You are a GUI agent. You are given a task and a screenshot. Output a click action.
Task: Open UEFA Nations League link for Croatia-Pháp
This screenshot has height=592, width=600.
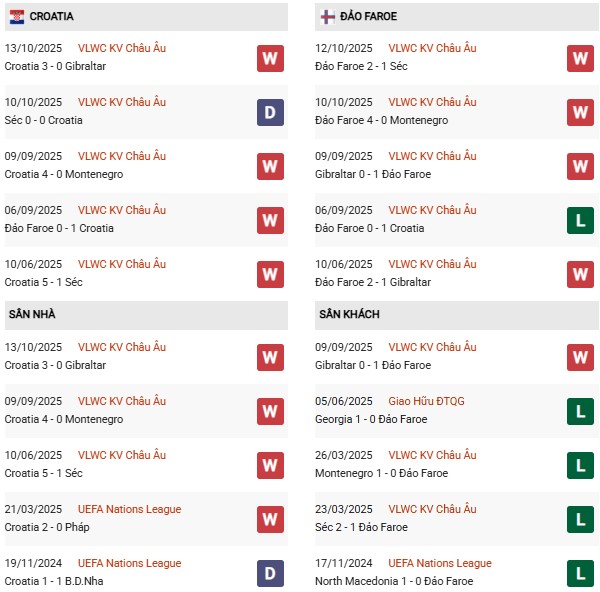(129, 509)
